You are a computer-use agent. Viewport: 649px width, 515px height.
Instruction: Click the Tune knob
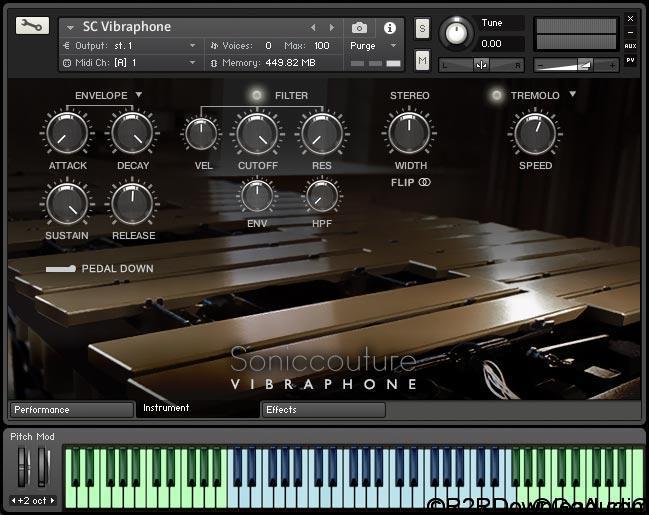click(456, 33)
